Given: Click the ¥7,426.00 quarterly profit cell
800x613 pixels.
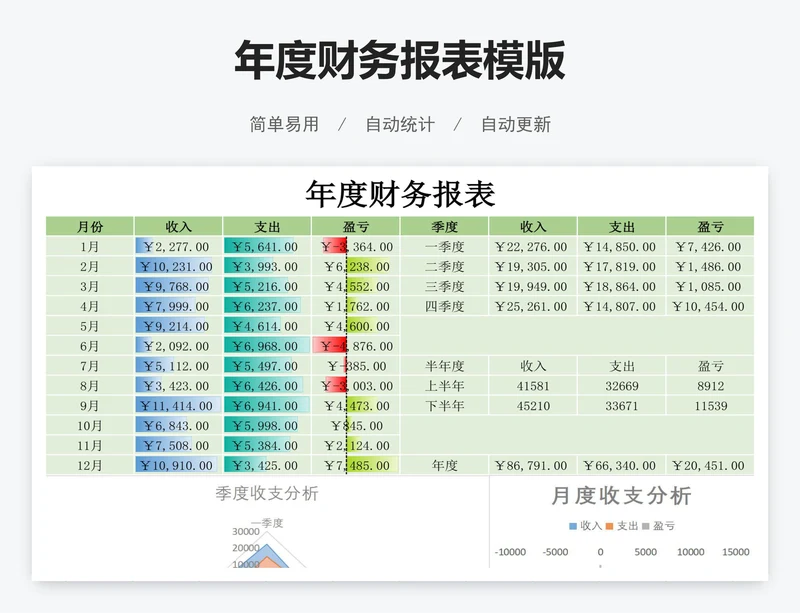Looking at the screenshot, I should point(710,247).
